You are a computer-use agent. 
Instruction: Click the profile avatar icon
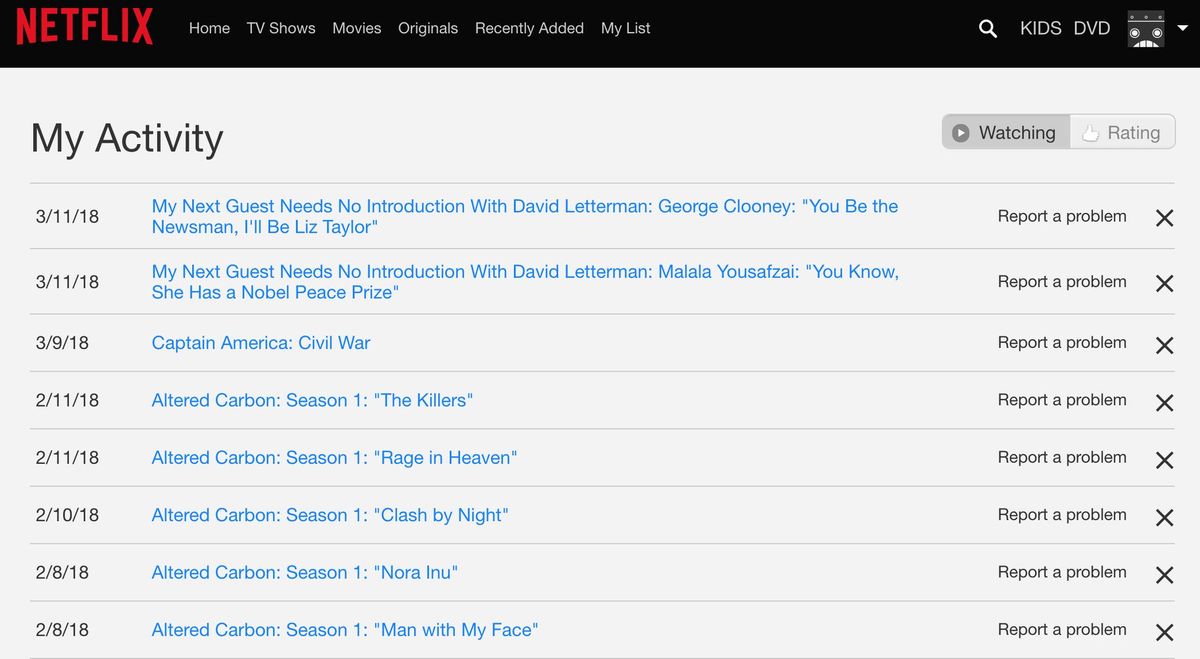coord(1145,29)
